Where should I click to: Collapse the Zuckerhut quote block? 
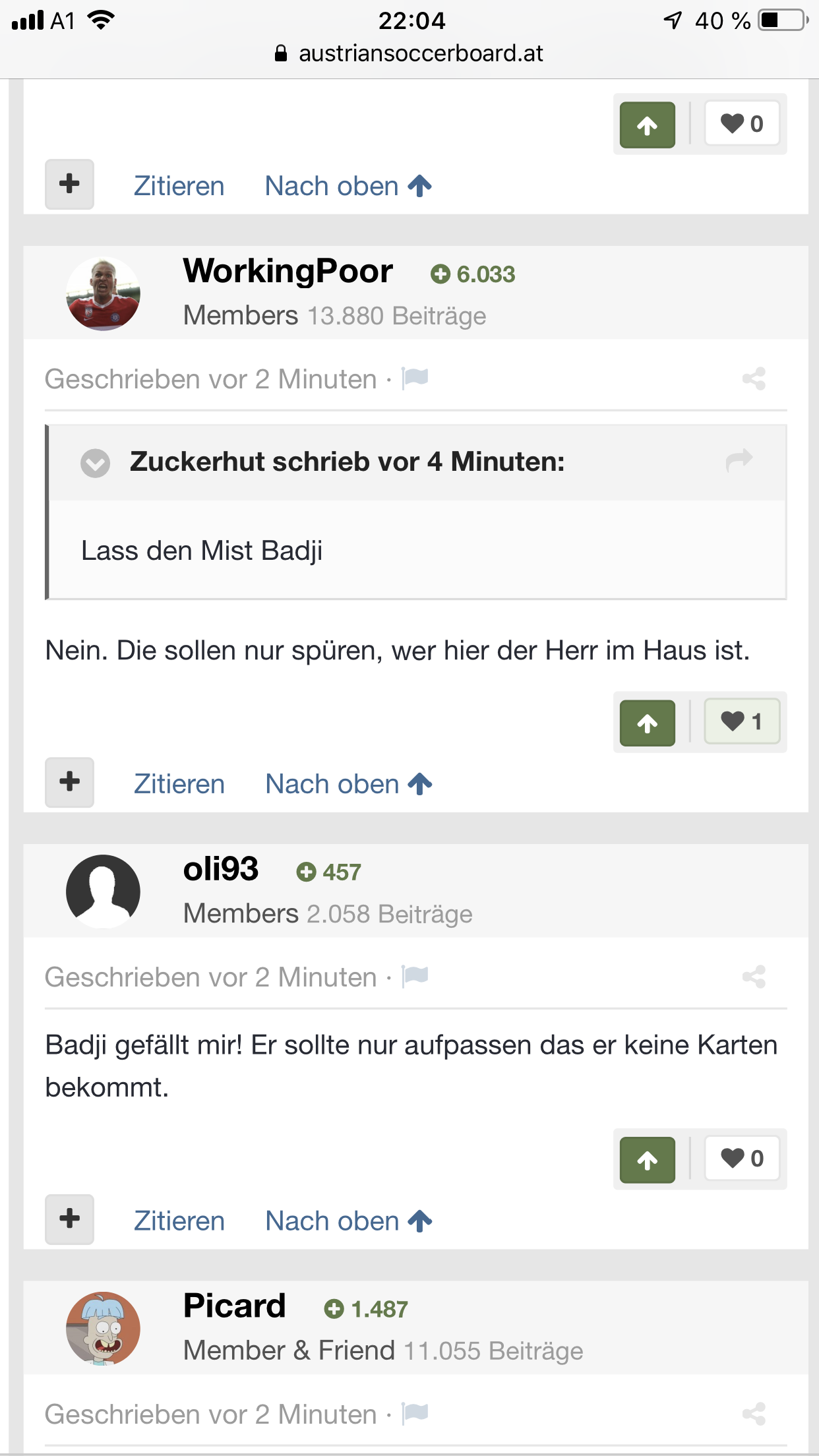(x=96, y=463)
